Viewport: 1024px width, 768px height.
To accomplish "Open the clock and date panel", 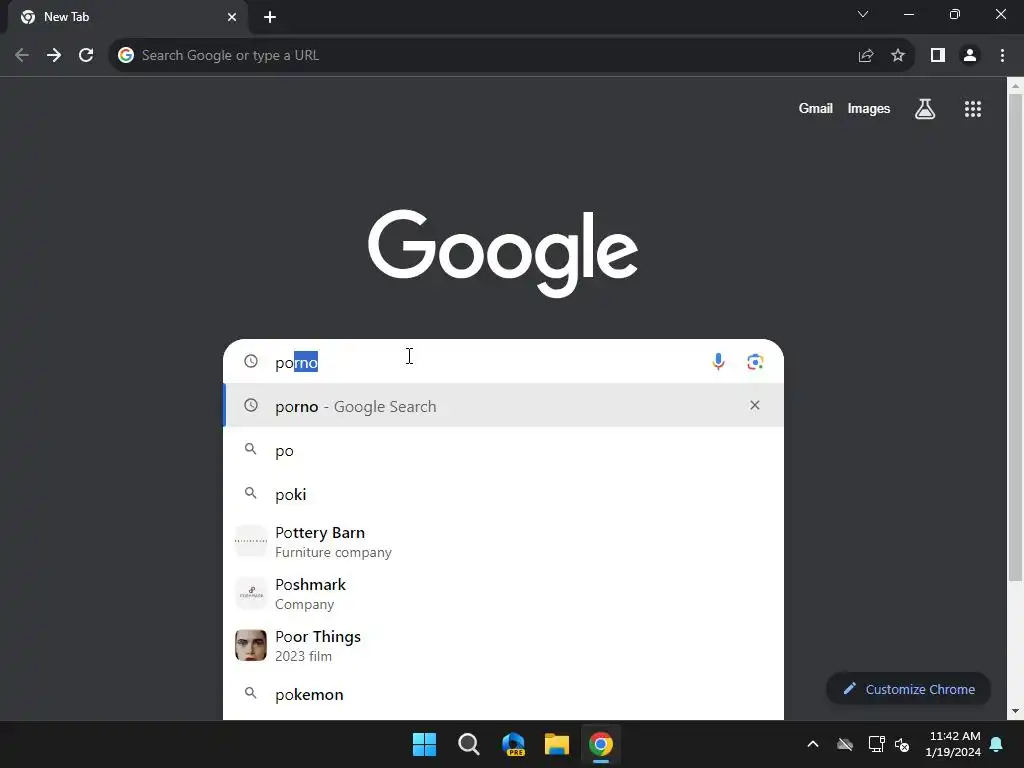I will coord(953,744).
